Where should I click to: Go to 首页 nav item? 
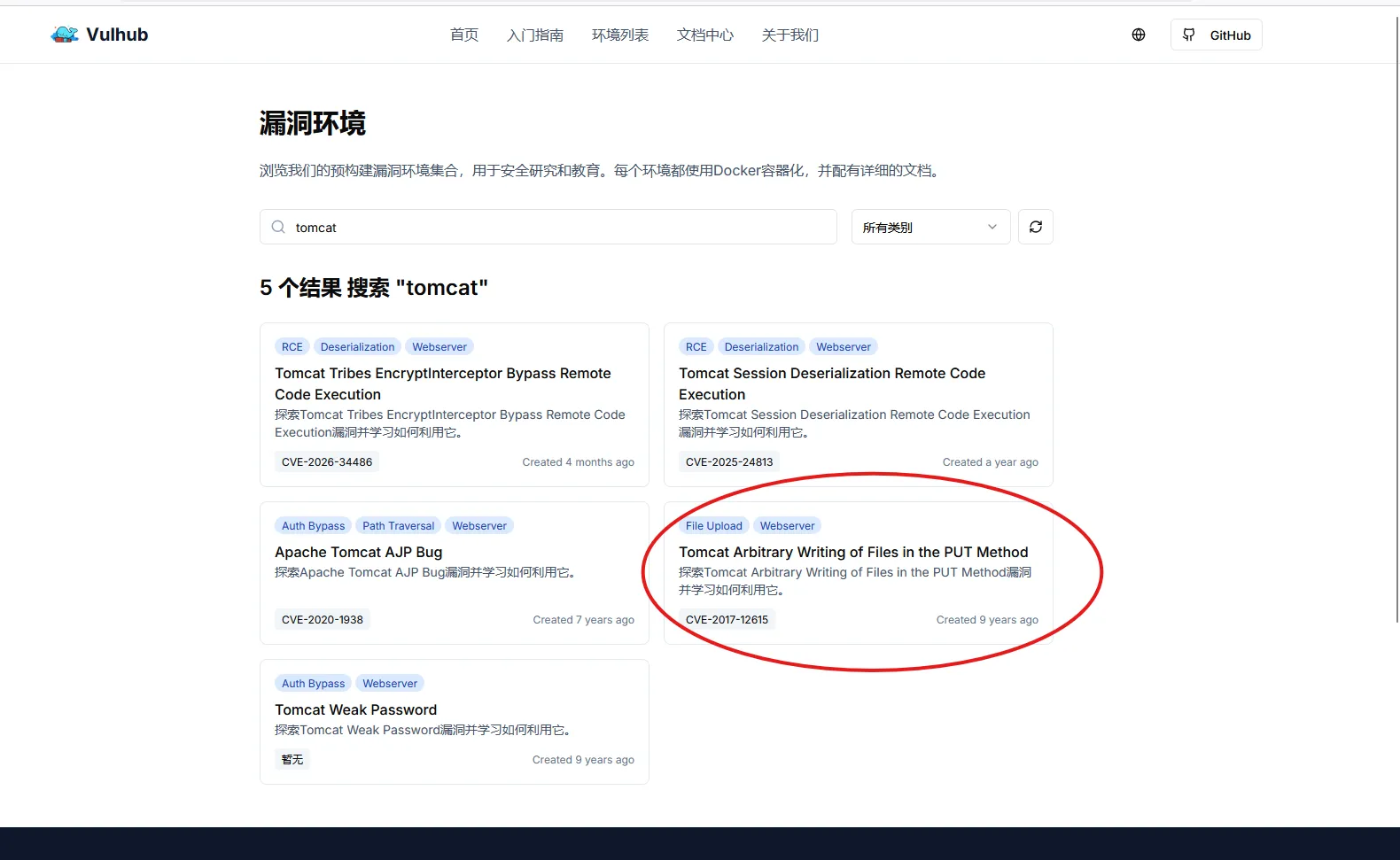tap(464, 35)
